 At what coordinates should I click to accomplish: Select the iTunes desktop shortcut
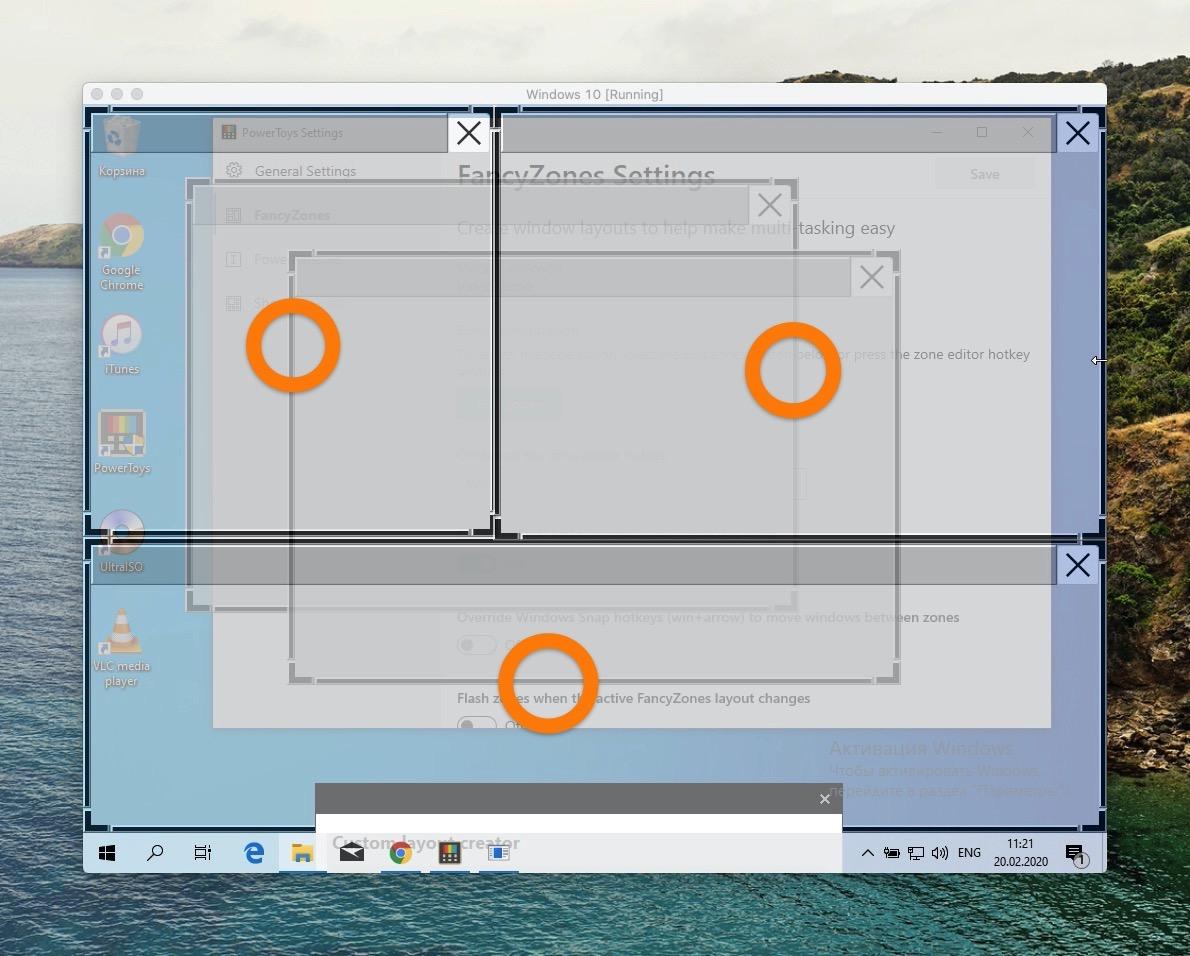tap(121, 345)
